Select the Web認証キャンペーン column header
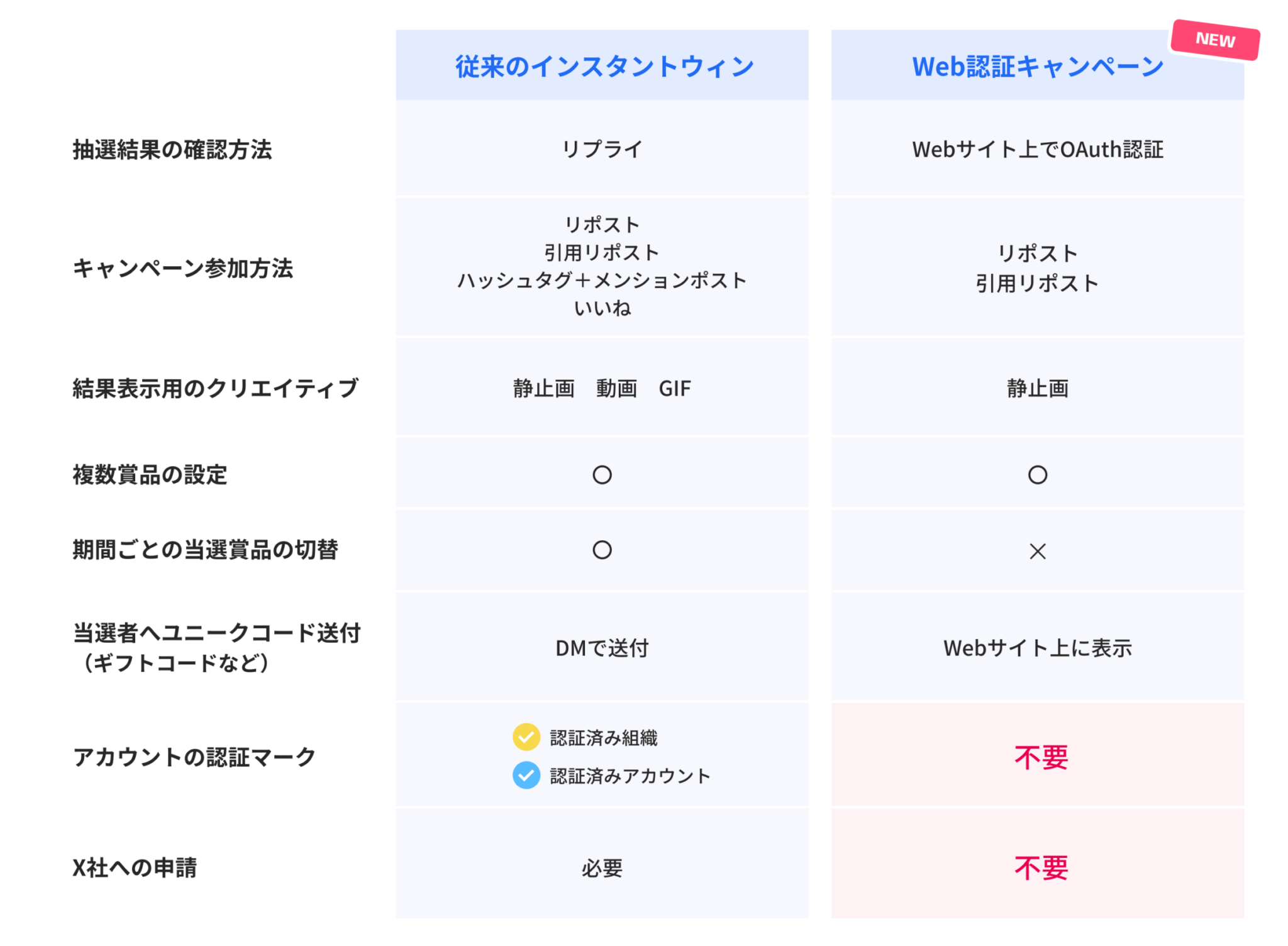This screenshot has height=946, width=1288. pyautogui.click(x=1037, y=65)
